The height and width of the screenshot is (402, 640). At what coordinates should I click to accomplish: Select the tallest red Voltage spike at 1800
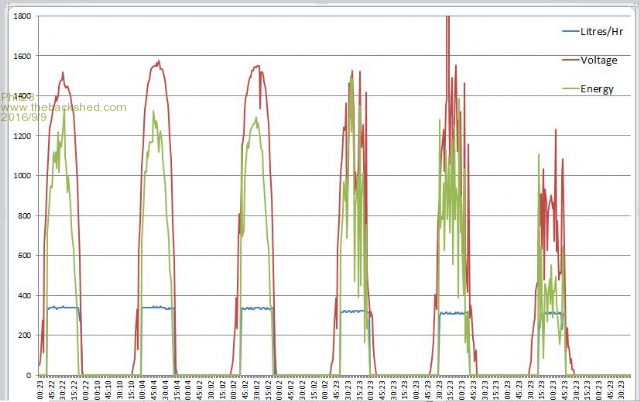[448, 18]
